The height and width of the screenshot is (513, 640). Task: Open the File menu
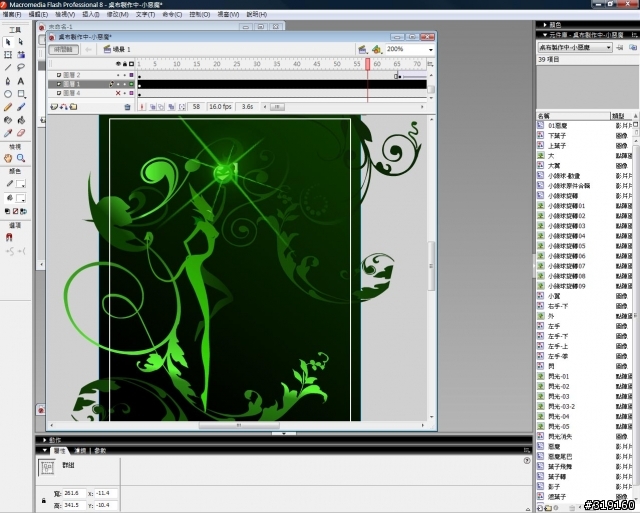[x=12, y=14]
